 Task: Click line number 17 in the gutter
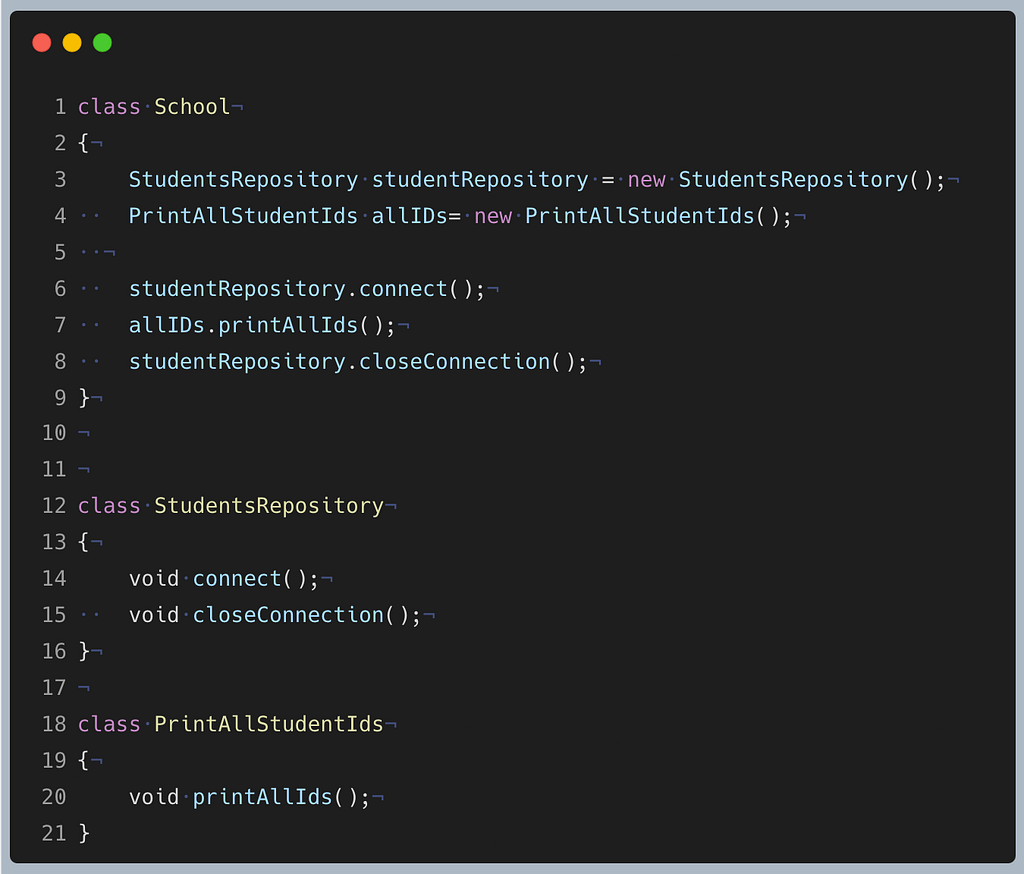pos(54,687)
